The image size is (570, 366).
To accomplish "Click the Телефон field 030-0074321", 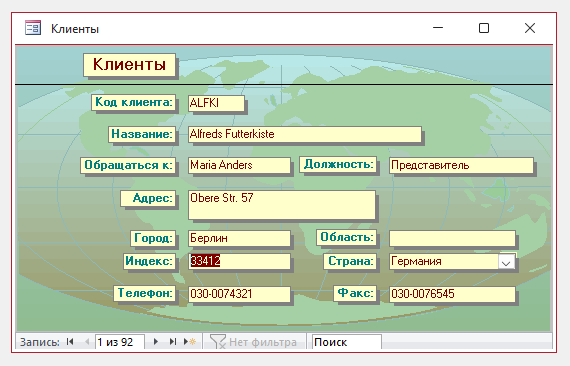I will pyautogui.click(x=239, y=294).
